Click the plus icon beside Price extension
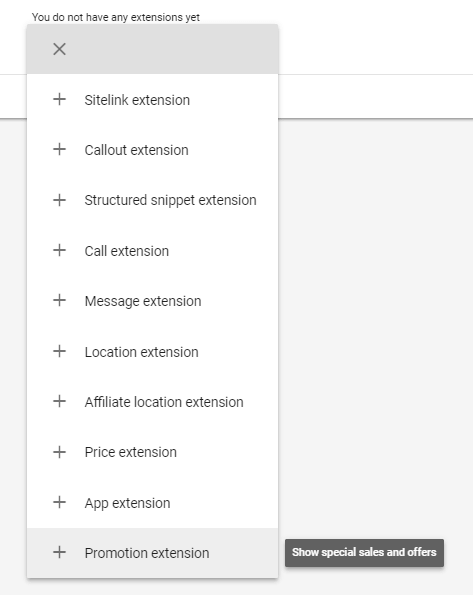 click(x=59, y=452)
